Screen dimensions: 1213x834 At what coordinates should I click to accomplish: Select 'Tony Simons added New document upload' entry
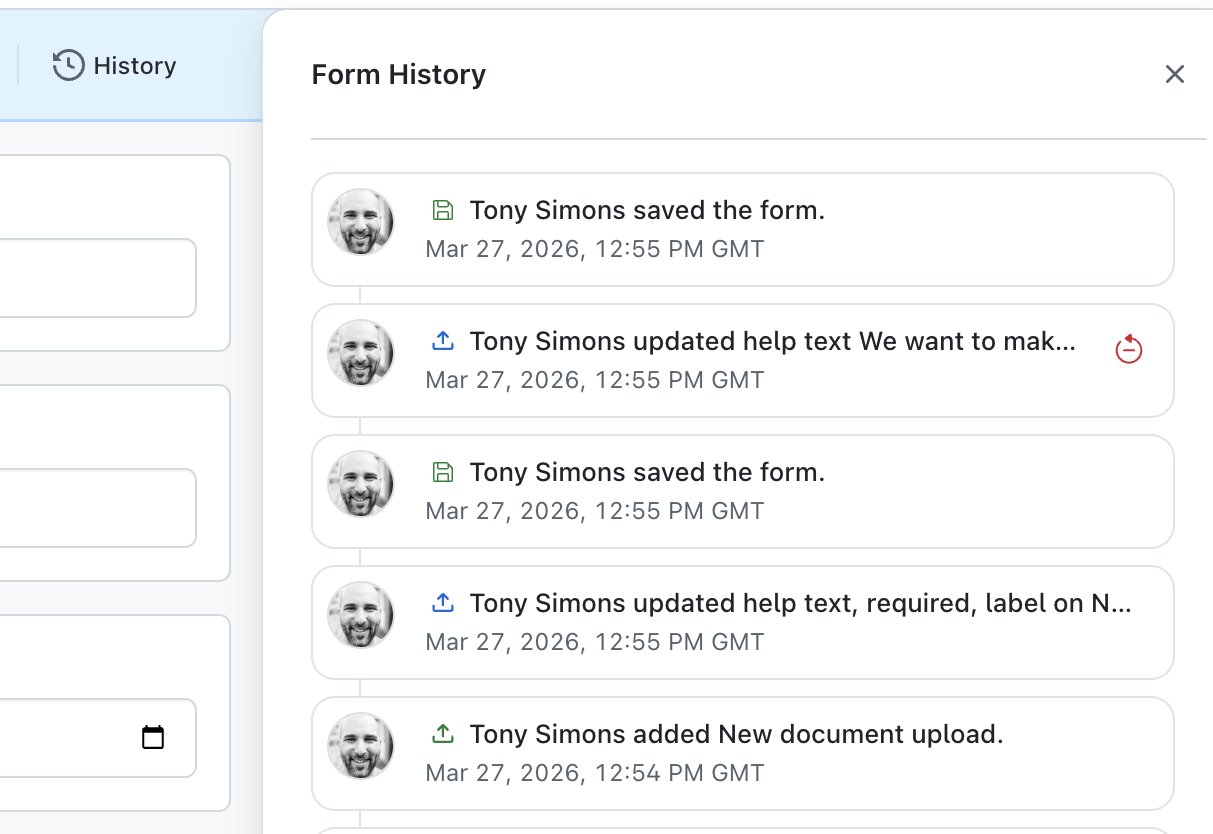coord(736,734)
